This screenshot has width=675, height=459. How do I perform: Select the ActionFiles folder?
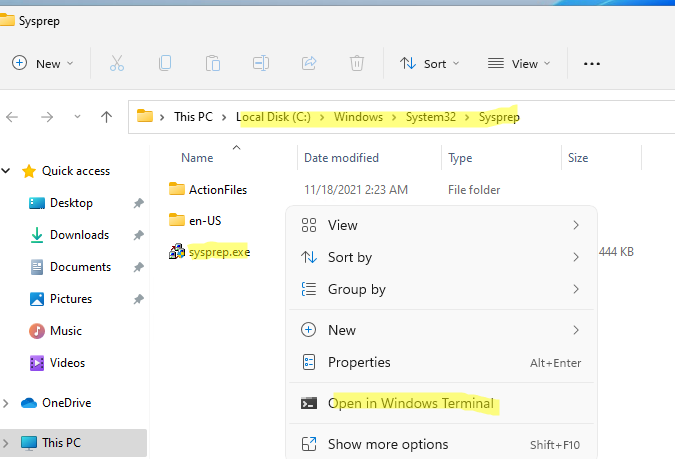tap(218, 190)
